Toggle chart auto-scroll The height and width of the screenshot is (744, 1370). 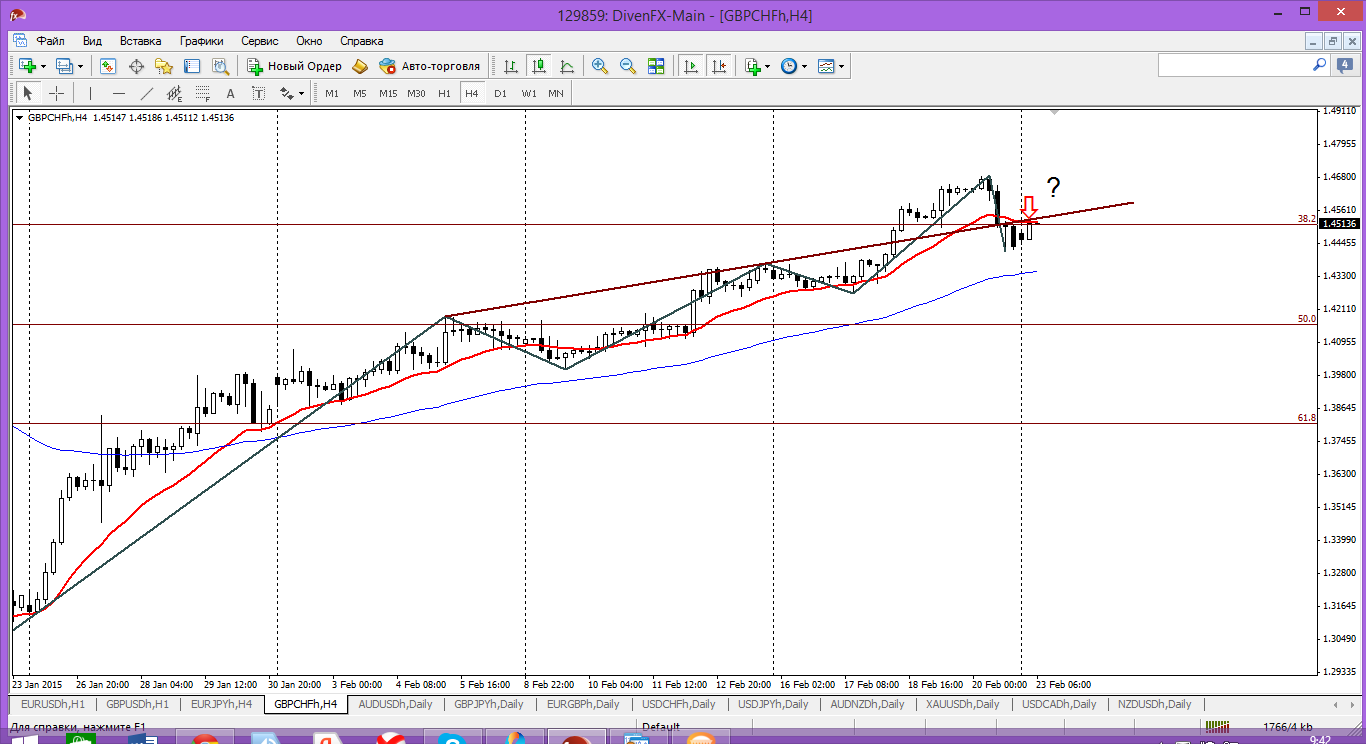pos(691,66)
